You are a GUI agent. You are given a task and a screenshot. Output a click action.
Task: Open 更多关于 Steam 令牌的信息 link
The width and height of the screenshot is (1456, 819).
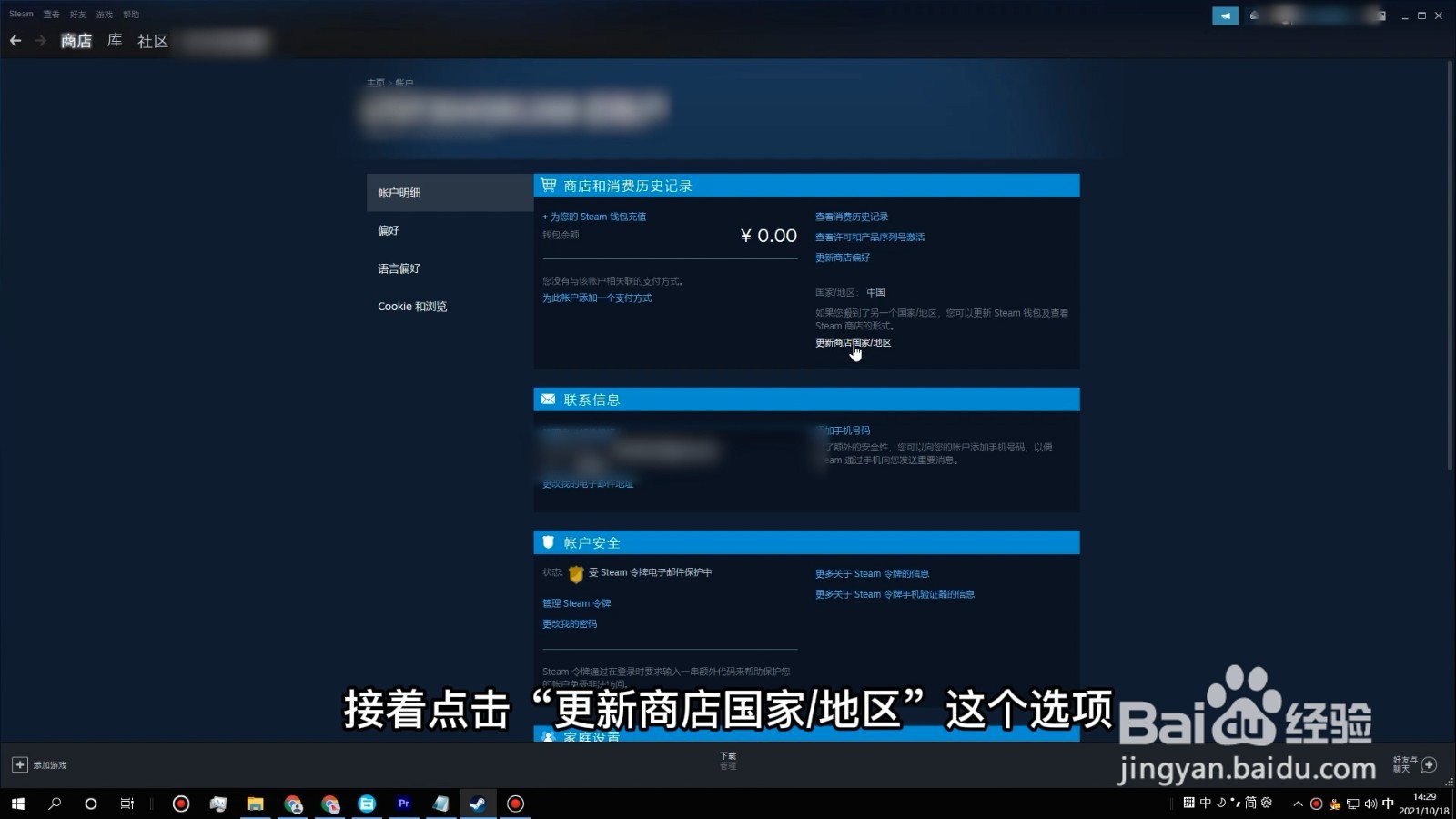tap(872, 574)
